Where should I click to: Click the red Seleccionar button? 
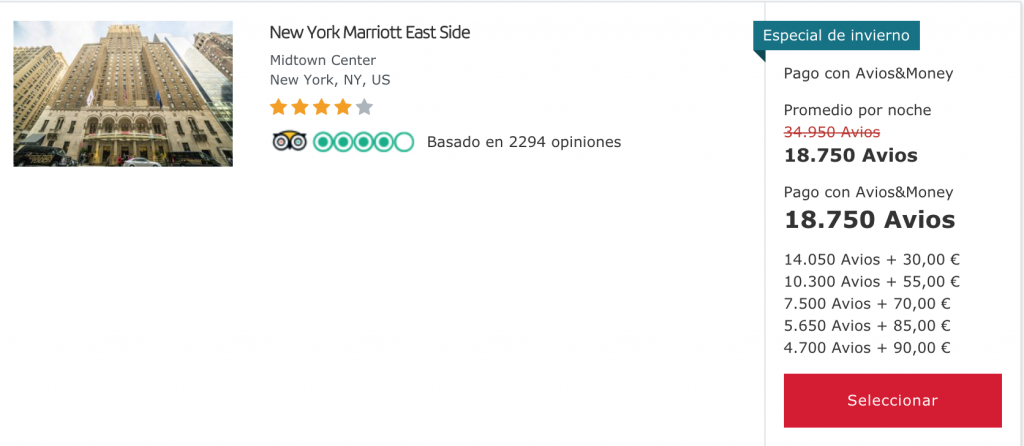[x=892, y=400]
